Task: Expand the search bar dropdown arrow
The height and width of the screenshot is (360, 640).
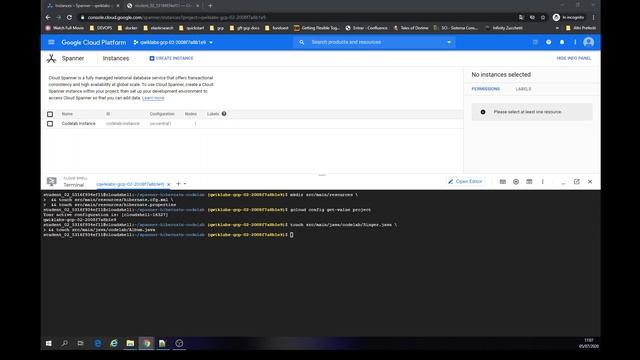Action: [x=449, y=42]
